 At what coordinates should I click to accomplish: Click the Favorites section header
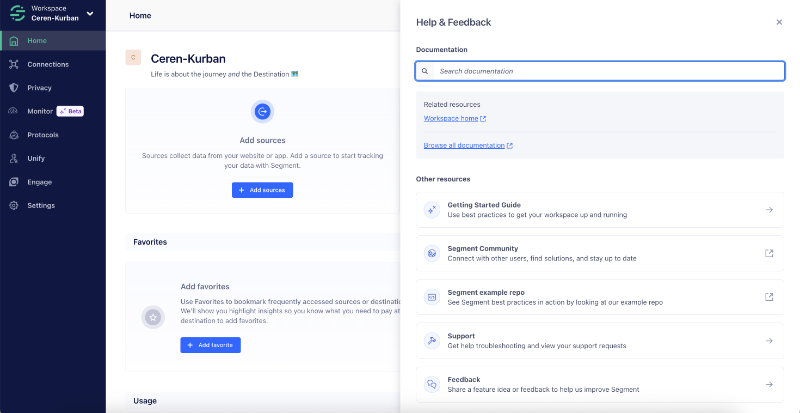150,242
